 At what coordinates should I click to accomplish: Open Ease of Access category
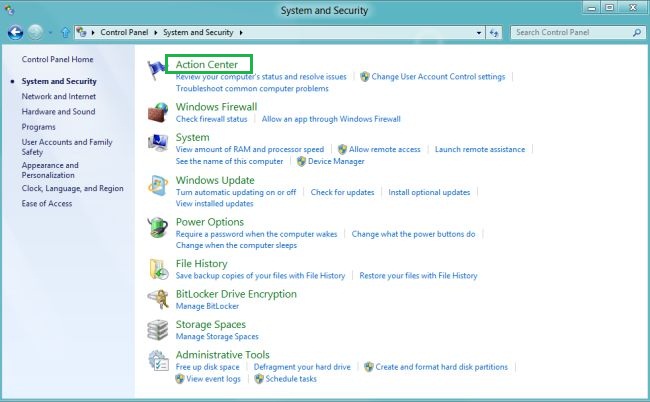[x=46, y=203]
